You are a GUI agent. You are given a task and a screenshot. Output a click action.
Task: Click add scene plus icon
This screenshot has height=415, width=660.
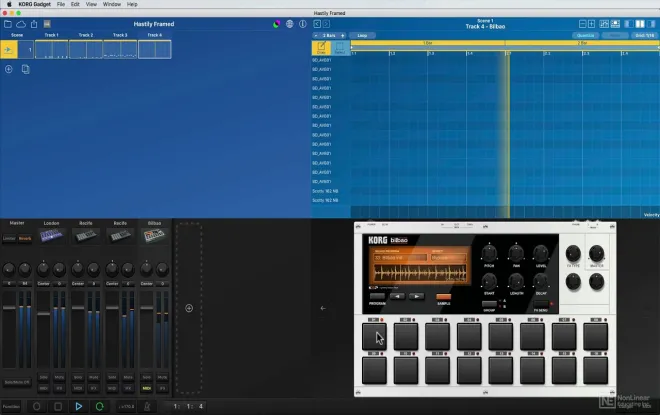coord(8,69)
